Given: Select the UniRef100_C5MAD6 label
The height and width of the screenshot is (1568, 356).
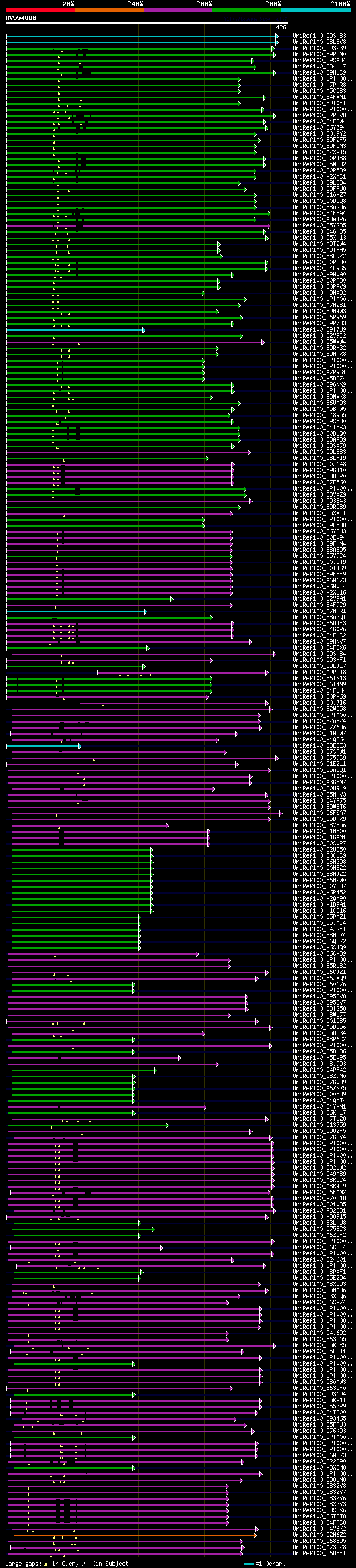Looking at the screenshot, I should 319,1290.
